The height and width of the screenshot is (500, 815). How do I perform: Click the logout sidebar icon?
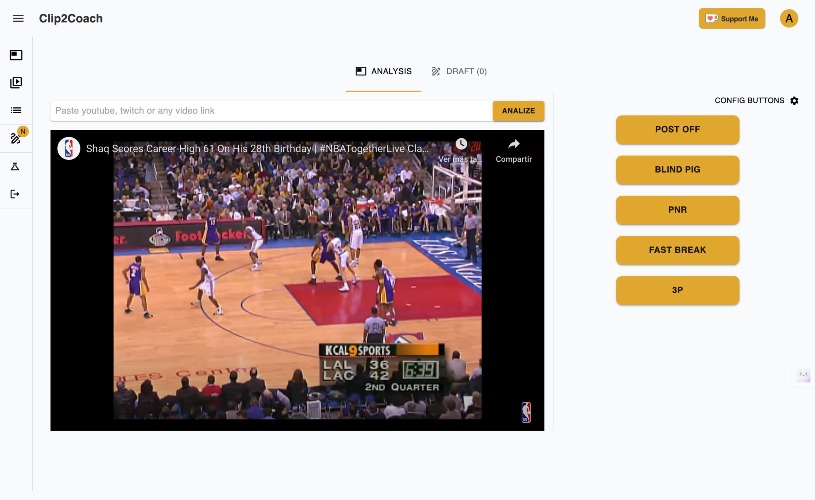pos(15,194)
